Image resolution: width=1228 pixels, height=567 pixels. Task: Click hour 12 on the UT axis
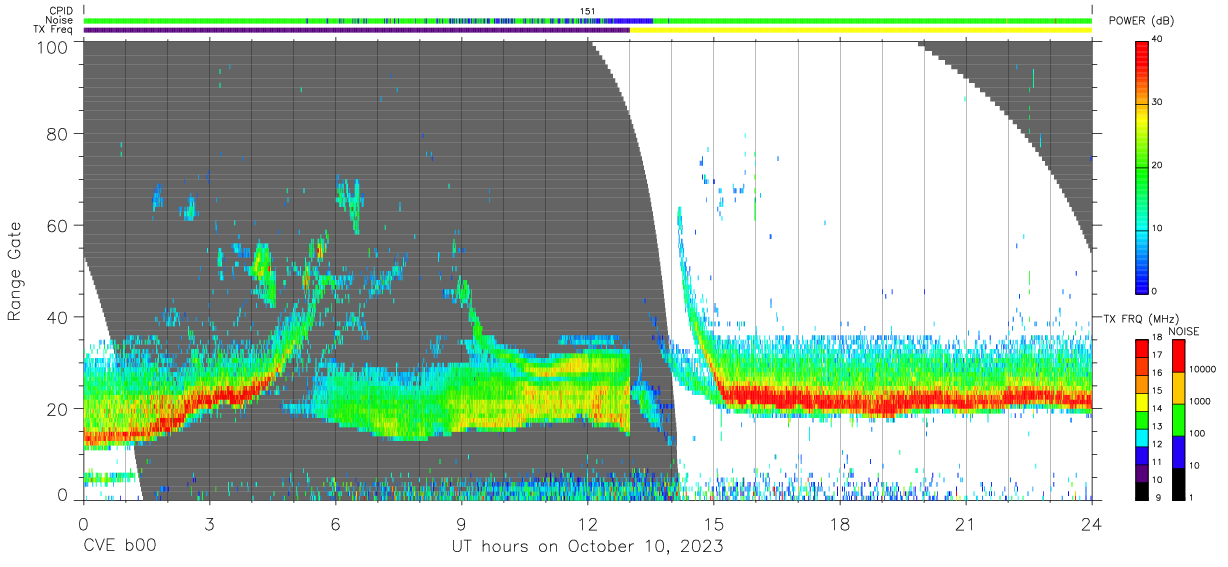588,524
